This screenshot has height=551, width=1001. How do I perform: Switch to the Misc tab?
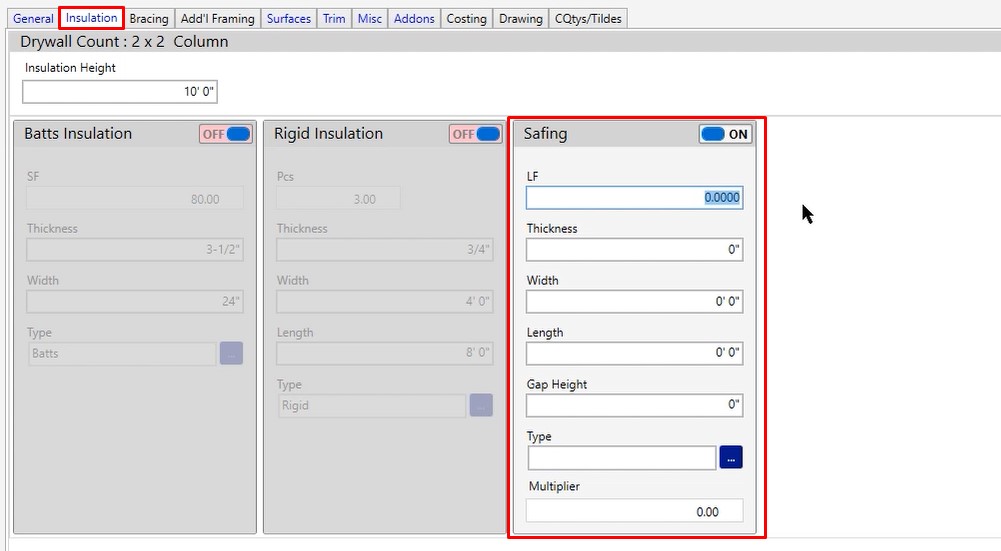pos(370,18)
